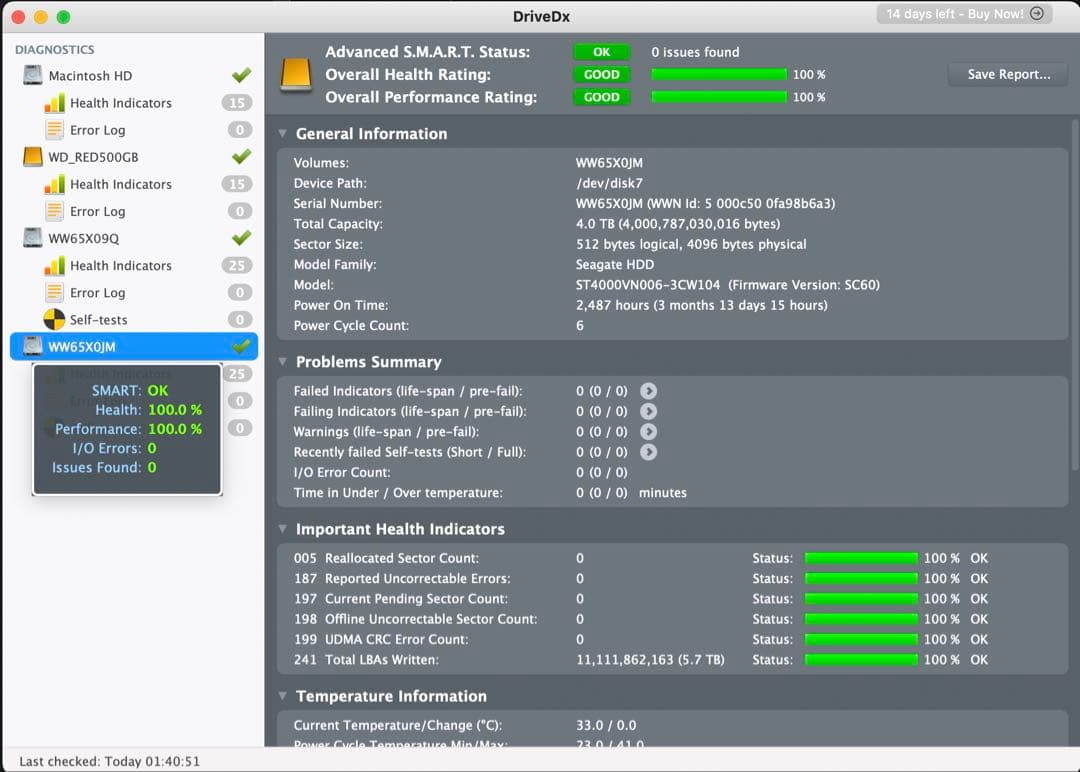Image resolution: width=1080 pixels, height=772 pixels.
Task: Click the WD_RED500GB Error Log document icon
Action: point(54,211)
